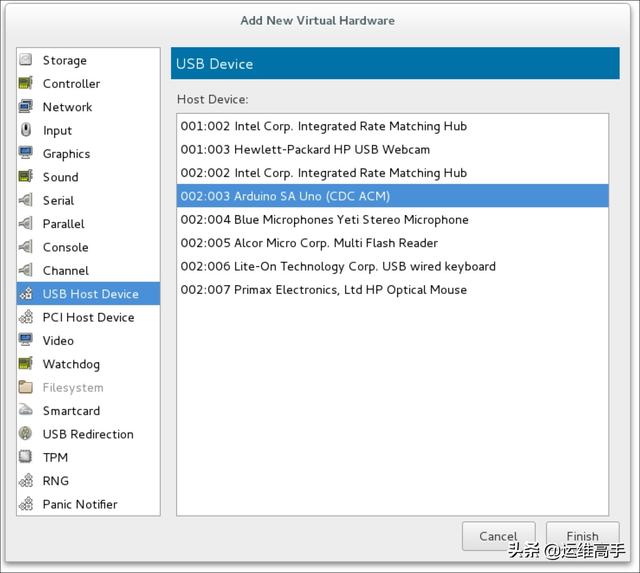Choose USB Redirection label
Image resolution: width=640 pixels, height=573 pixels.
(88, 434)
